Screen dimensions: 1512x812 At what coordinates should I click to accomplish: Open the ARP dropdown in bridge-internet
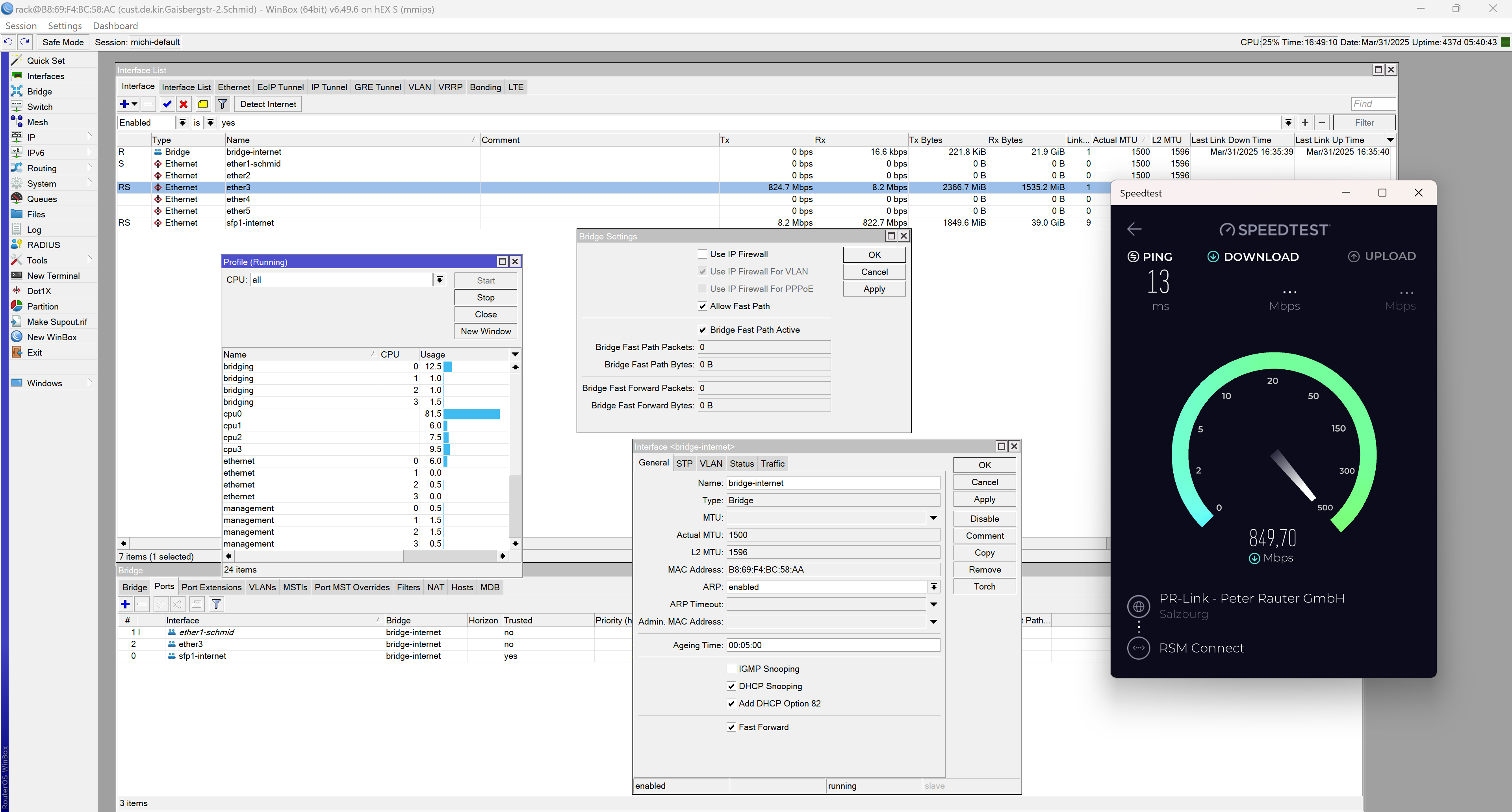(934, 587)
